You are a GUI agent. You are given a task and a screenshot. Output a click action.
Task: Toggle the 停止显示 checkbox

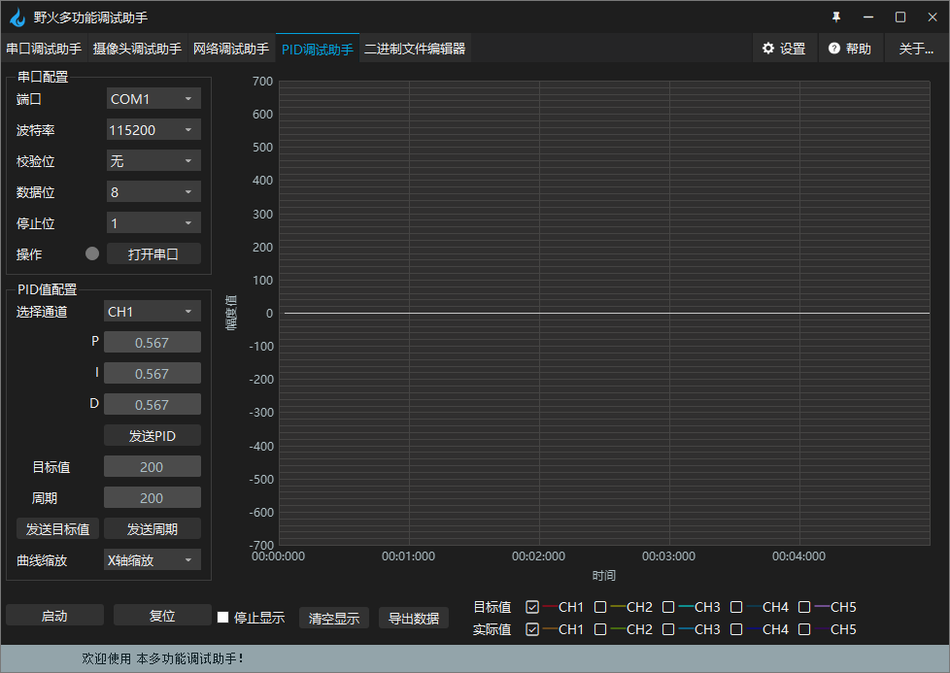pyautogui.click(x=223, y=617)
